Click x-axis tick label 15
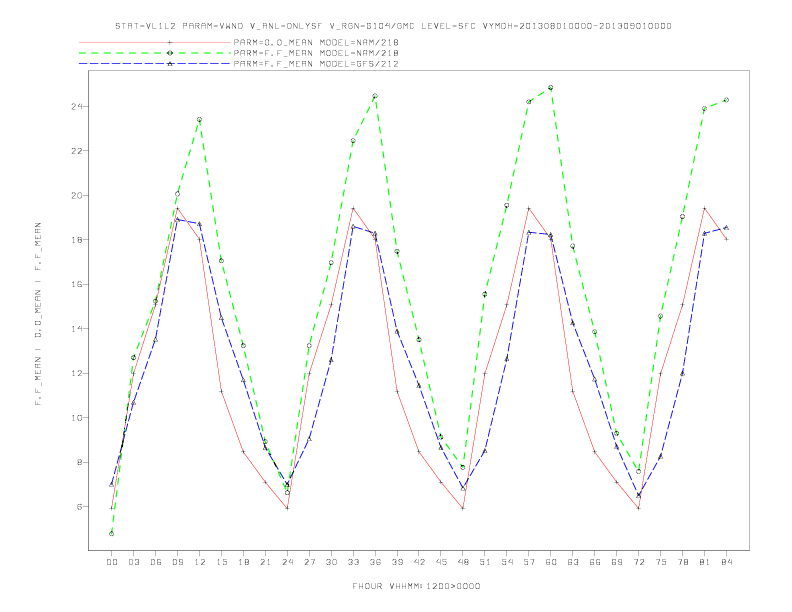The image size is (792, 612). point(221,562)
